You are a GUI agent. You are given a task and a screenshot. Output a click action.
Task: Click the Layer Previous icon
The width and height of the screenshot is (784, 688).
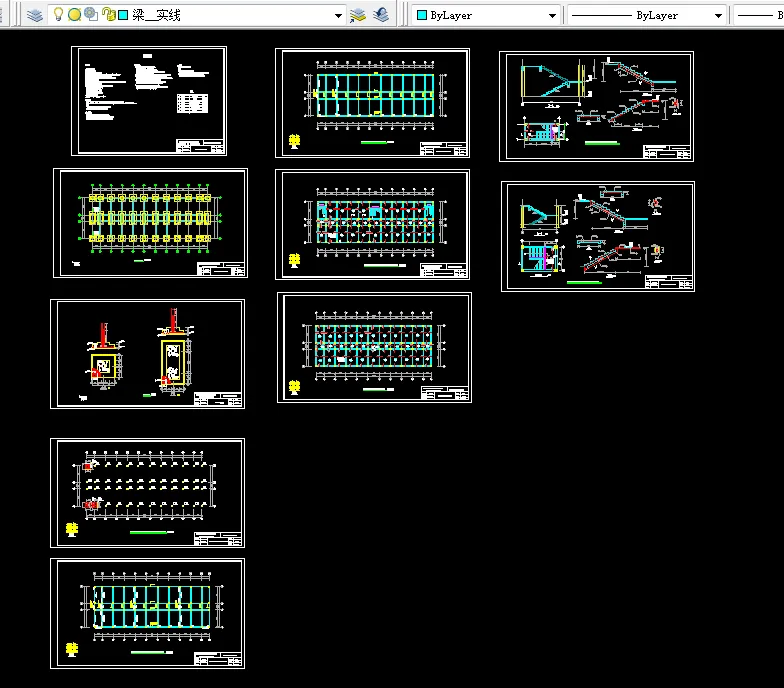coord(381,15)
